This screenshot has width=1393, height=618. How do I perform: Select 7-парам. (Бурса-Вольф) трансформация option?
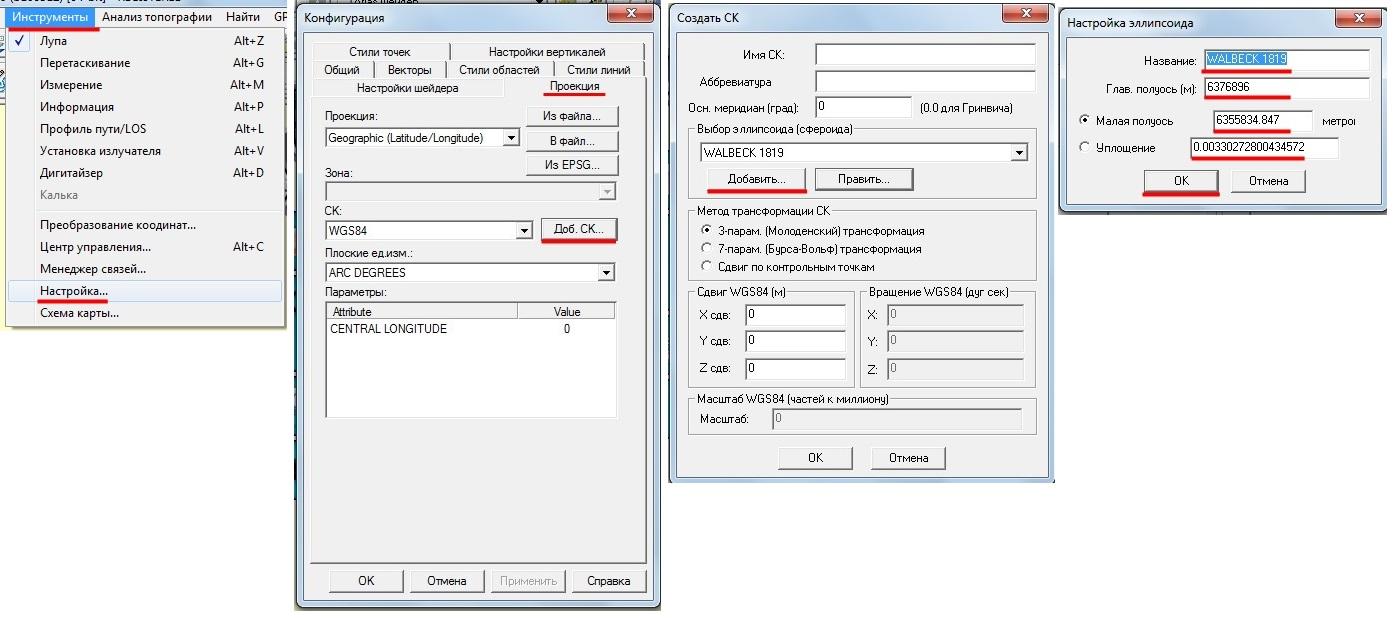coord(707,249)
